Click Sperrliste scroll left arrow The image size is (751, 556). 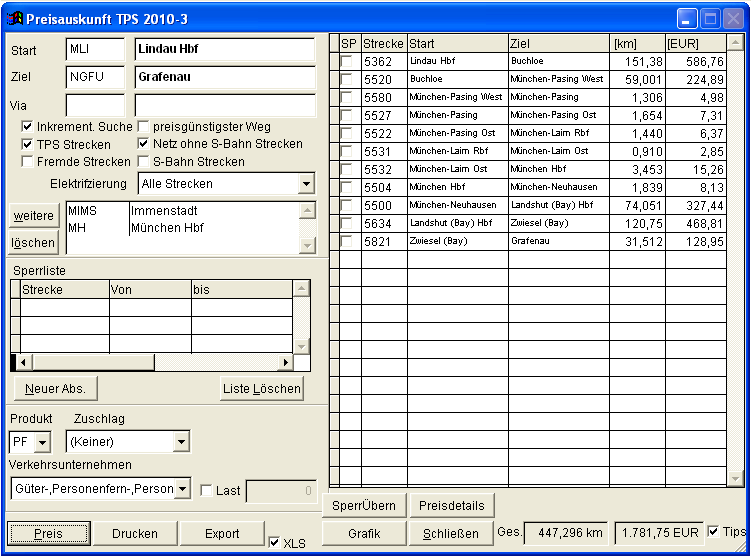click(23, 362)
